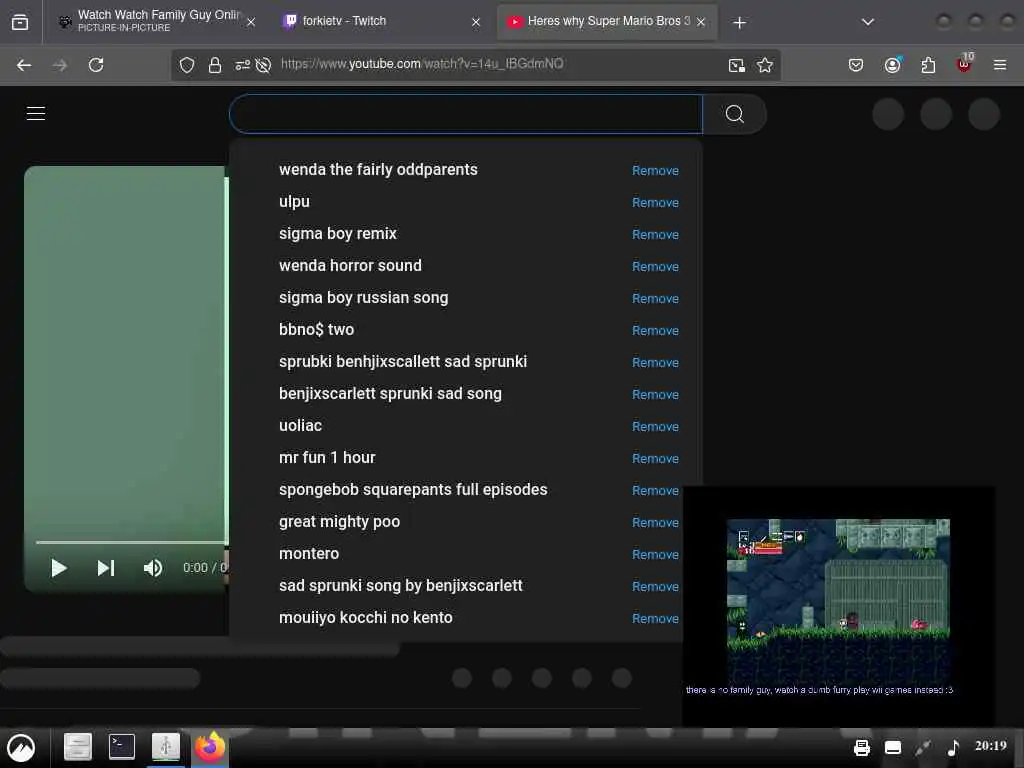This screenshot has height=768, width=1024.
Task: Click the YouTube URL in address bar
Action: click(422, 64)
